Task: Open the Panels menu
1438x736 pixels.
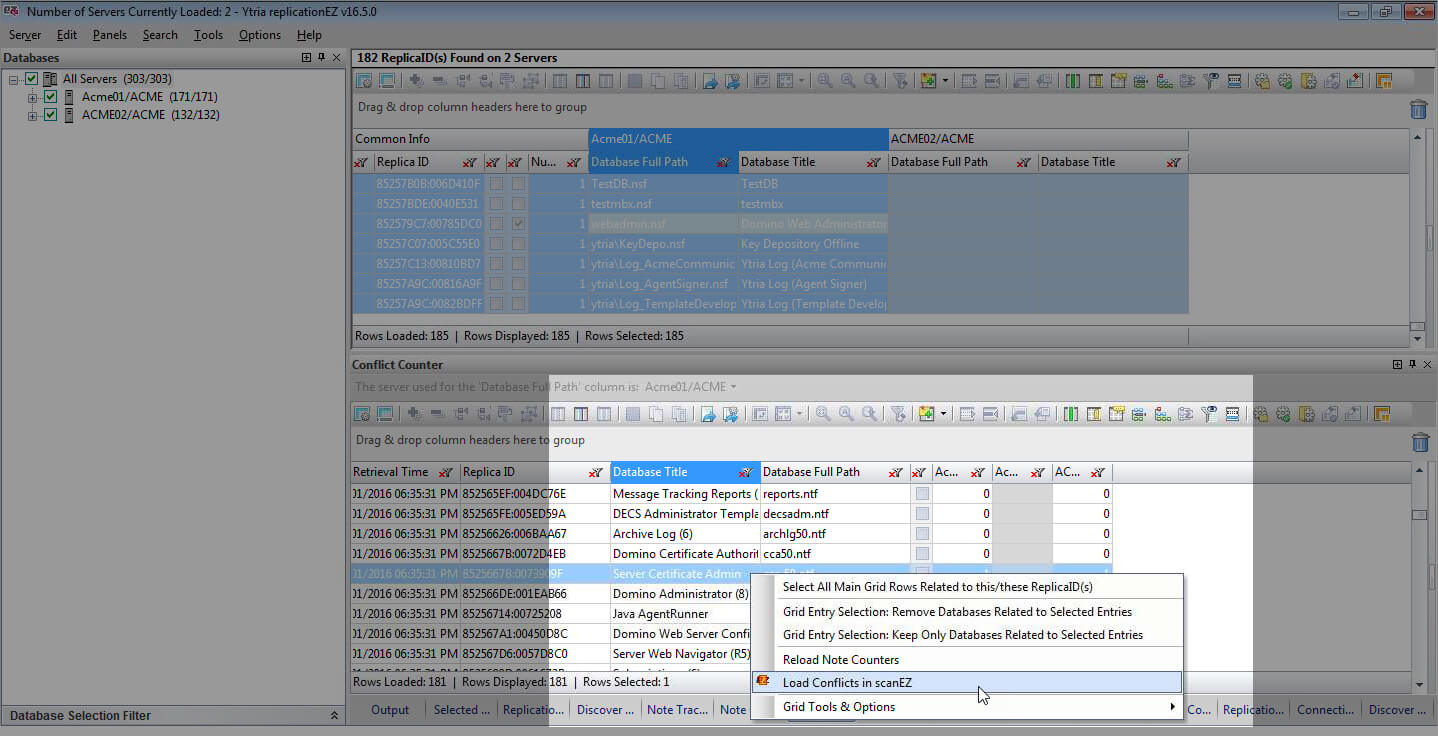Action: [110, 35]
